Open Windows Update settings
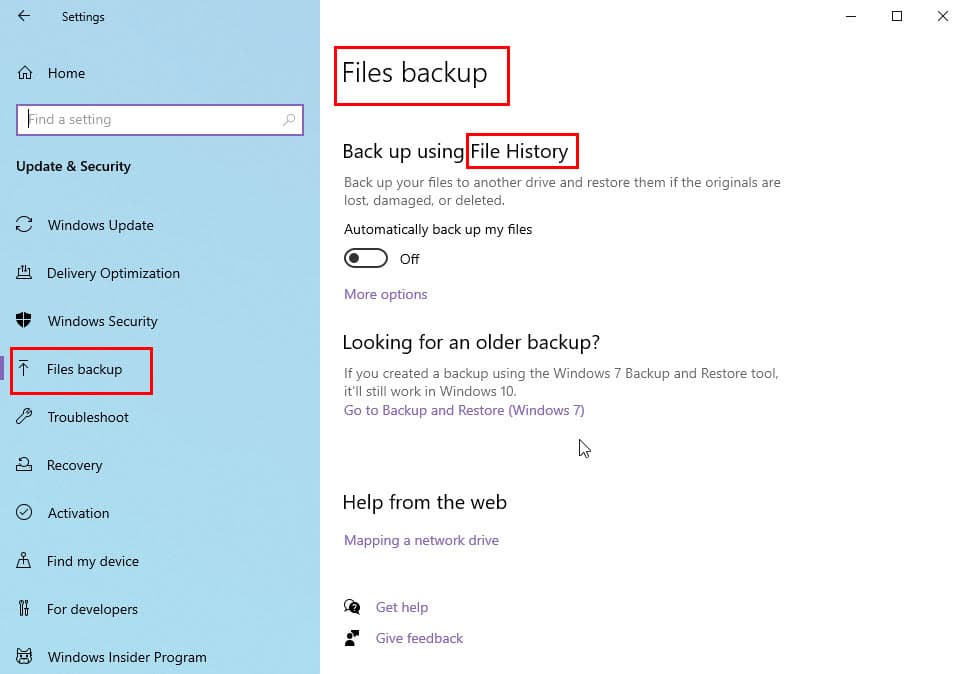The width and height of the screenshot is (966, 674). click(x=101, y=225)
